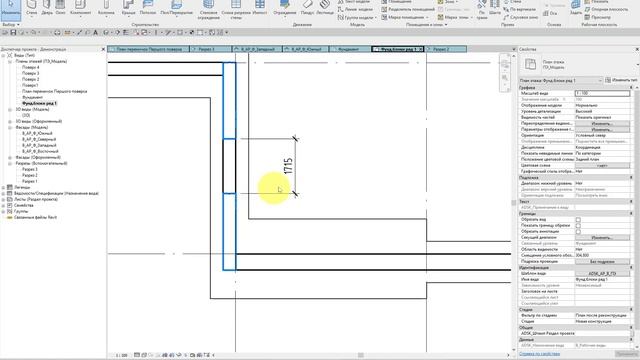Pick the Стена (Wall) tool

coord(31,8)
